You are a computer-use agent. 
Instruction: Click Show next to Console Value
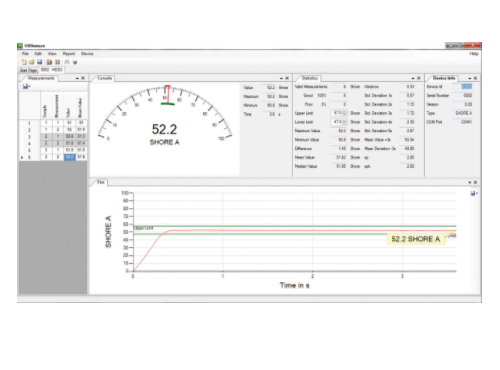pos(283,88)
